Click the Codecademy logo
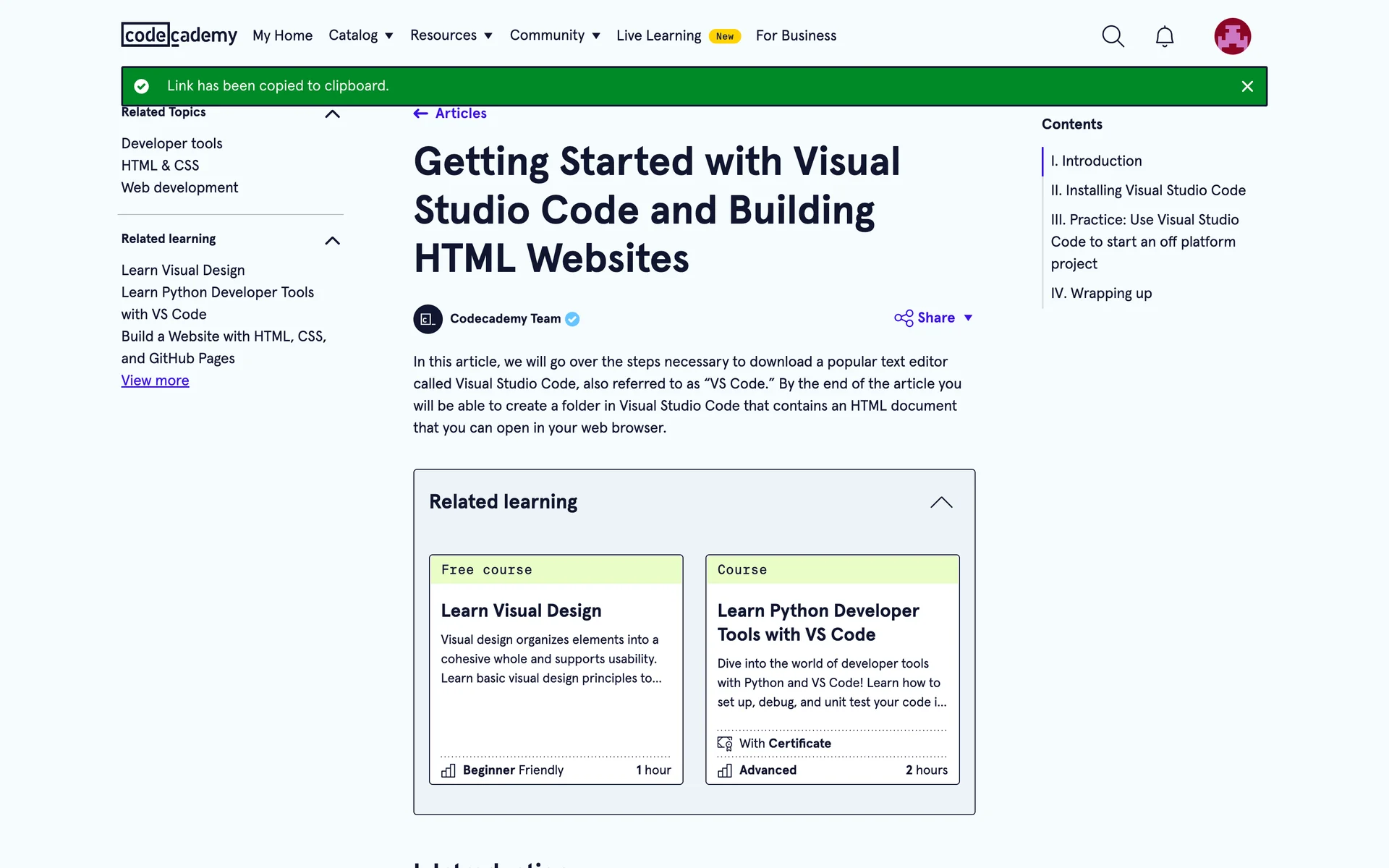This screenshot has width=1389, height=868. (x=179, y=35)
